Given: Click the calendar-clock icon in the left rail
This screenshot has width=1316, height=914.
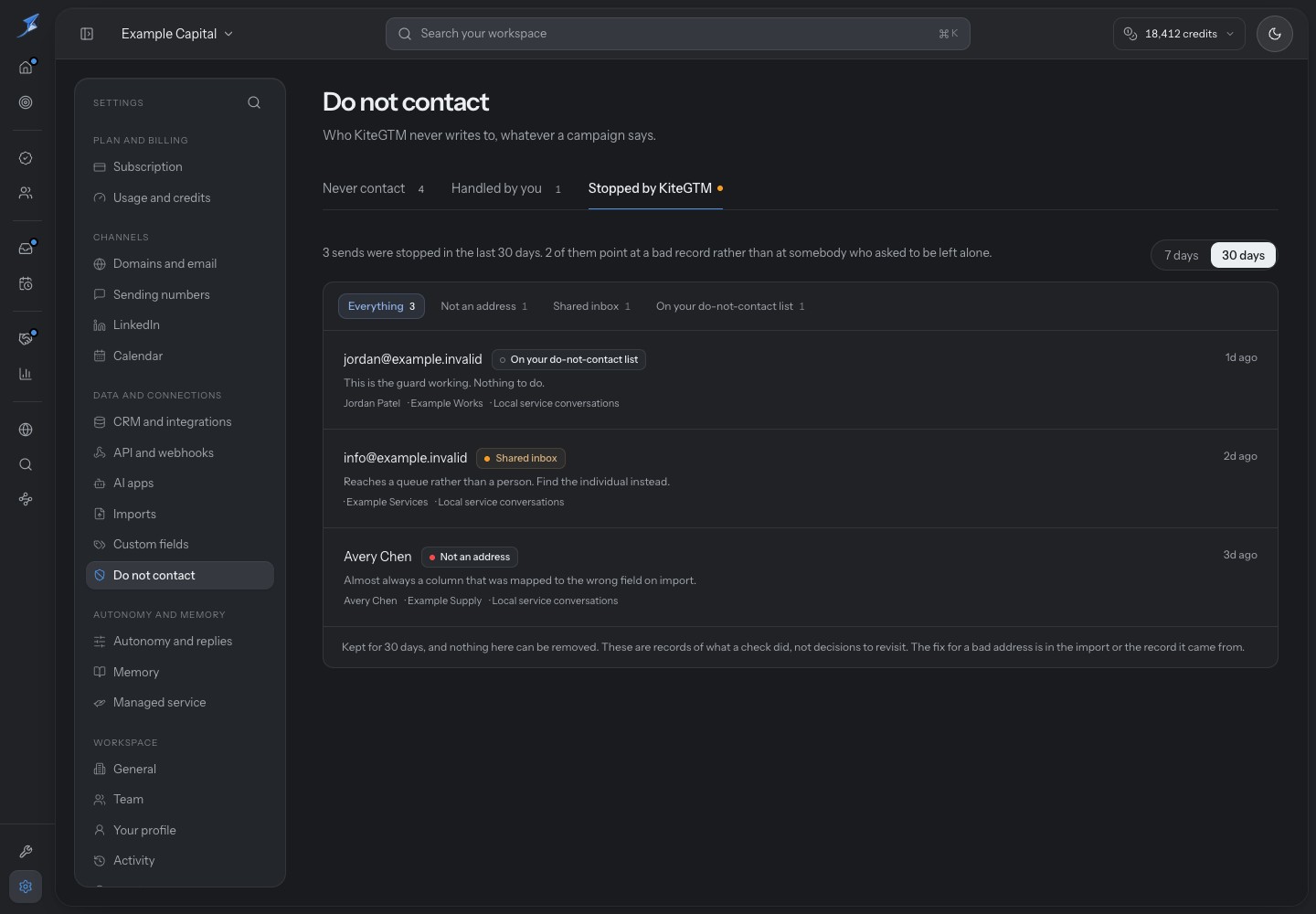Looking at the screenshot, I should (26, 283).
